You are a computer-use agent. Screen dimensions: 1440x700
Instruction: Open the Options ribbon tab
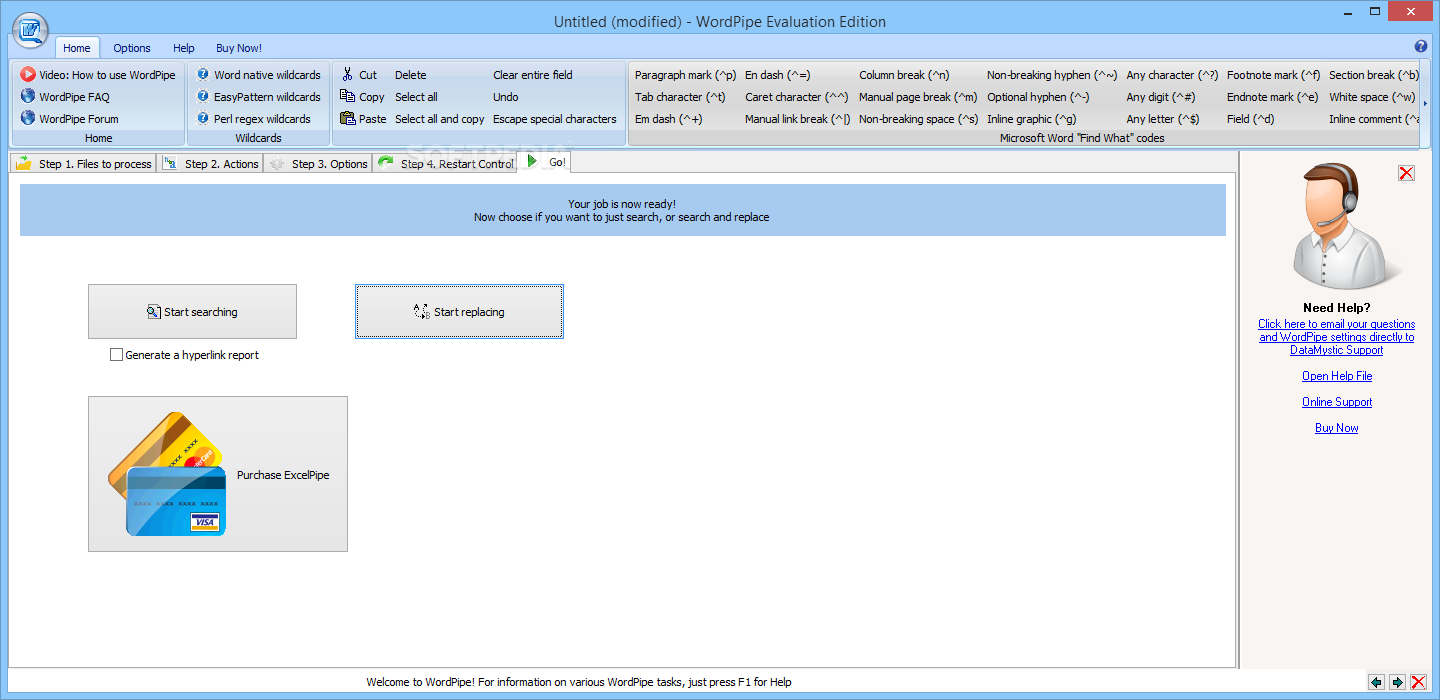click(132, 48)
